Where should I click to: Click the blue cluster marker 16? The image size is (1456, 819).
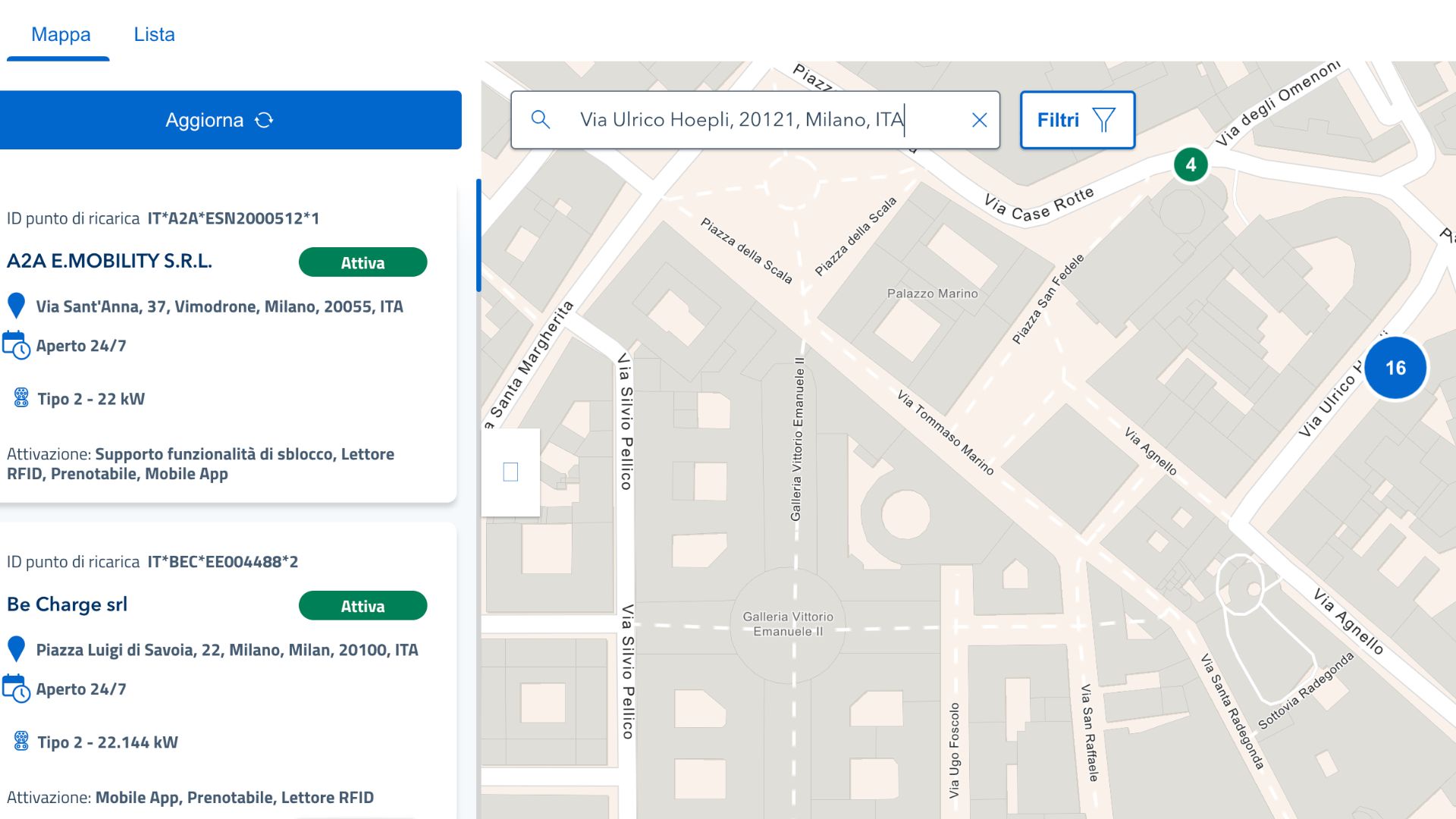(x=1395, y=368)
